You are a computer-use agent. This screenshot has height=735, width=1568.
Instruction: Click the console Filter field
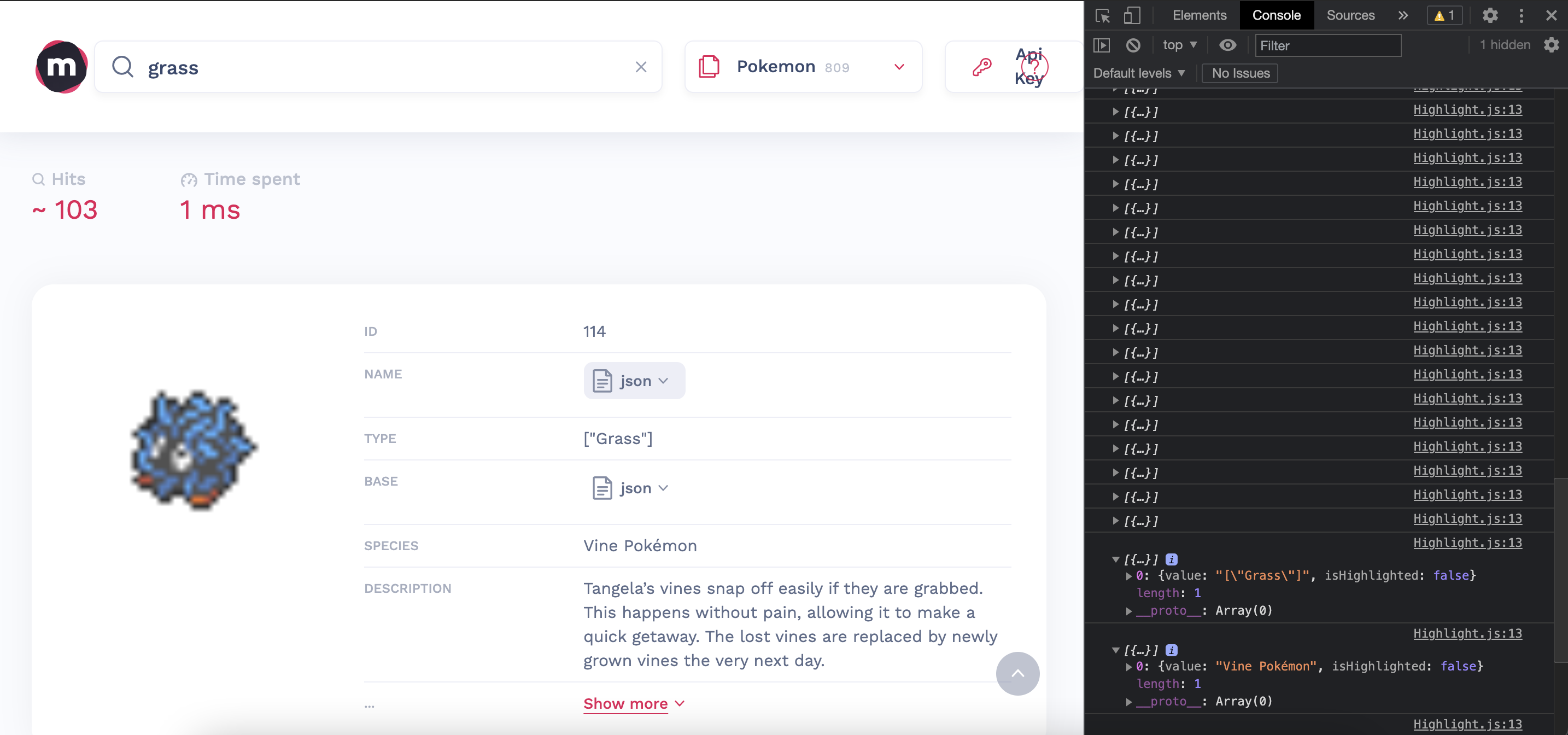click(x=1327, y=46)
